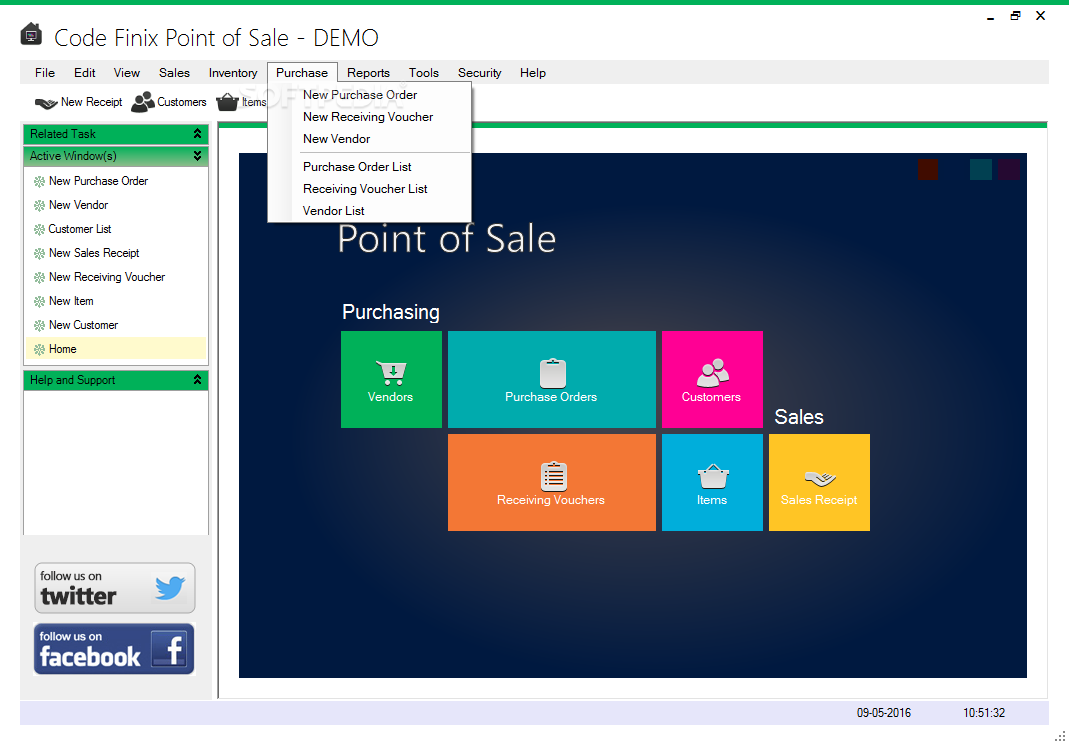
Task: Open the pink Customers tile
Action: (x=712, y=380)
